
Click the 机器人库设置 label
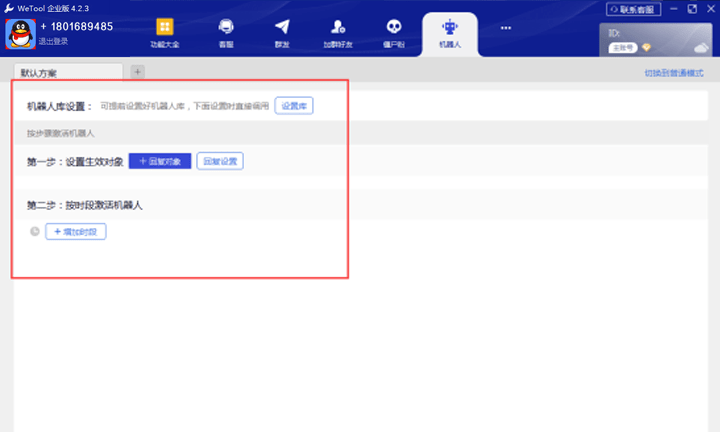click(x=60, y=107)
